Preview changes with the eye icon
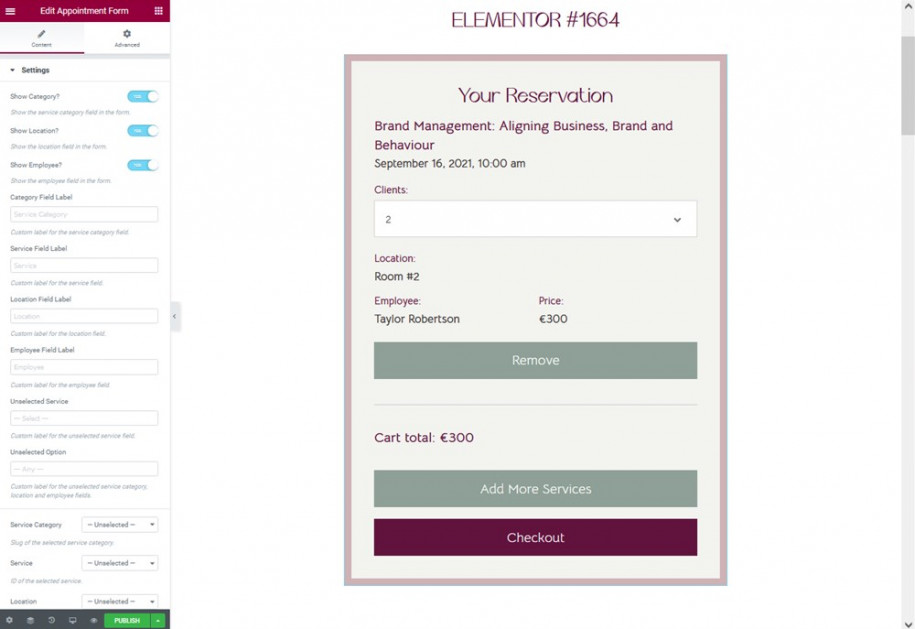 click(x=94, y=620)
